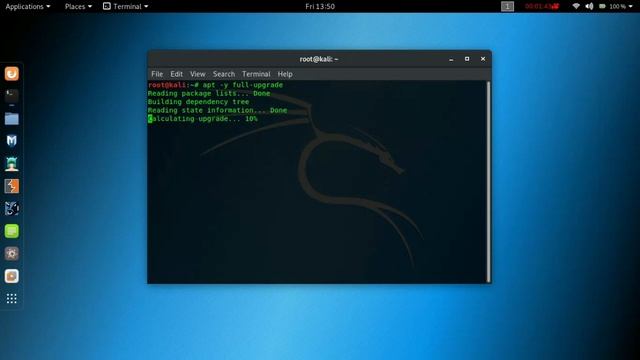This screenshot has height=360, width=640.
Task: Open the Terminal menu in window menubar
Action: [256, 74]
